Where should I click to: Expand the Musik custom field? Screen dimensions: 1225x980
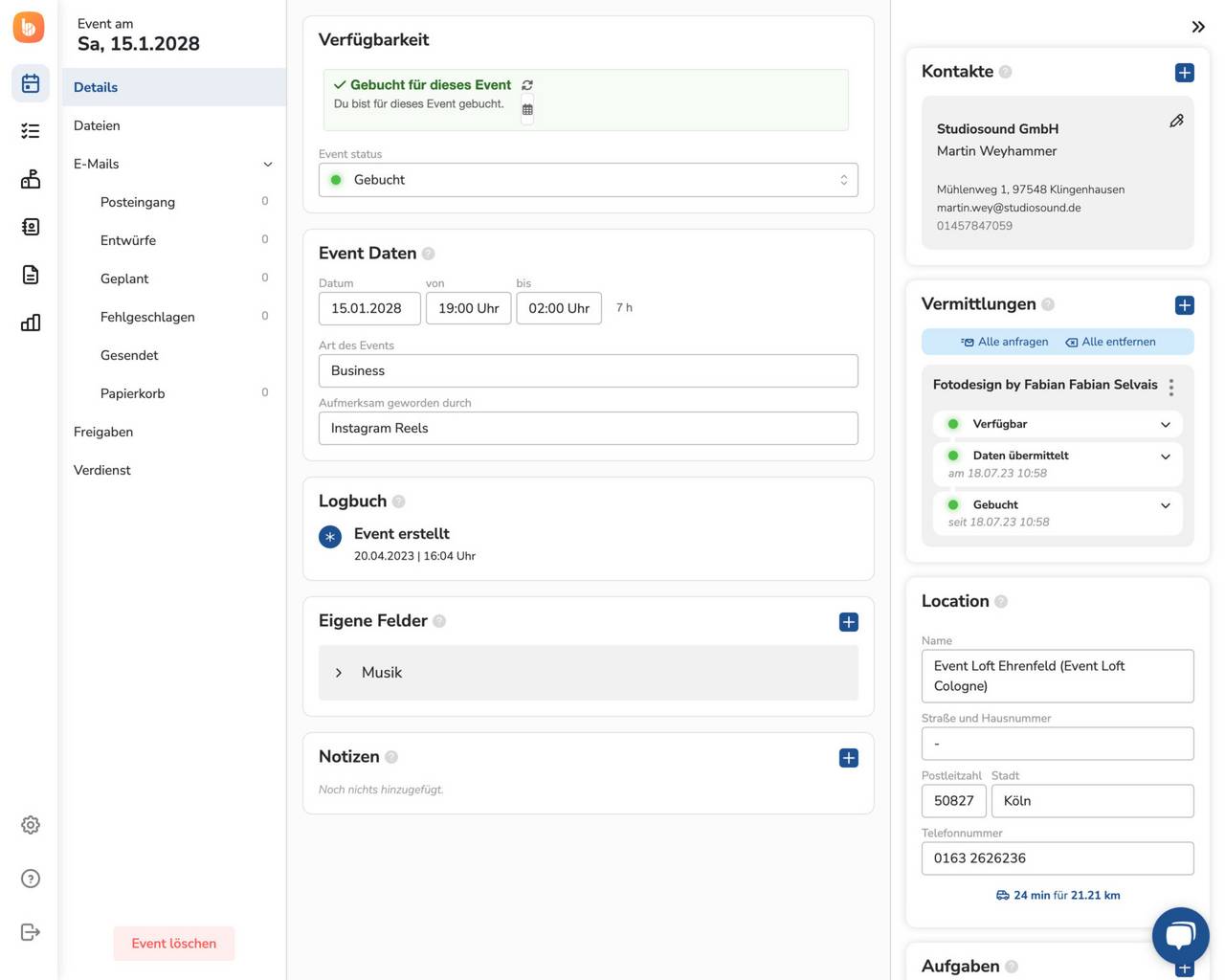coord(339,673)
